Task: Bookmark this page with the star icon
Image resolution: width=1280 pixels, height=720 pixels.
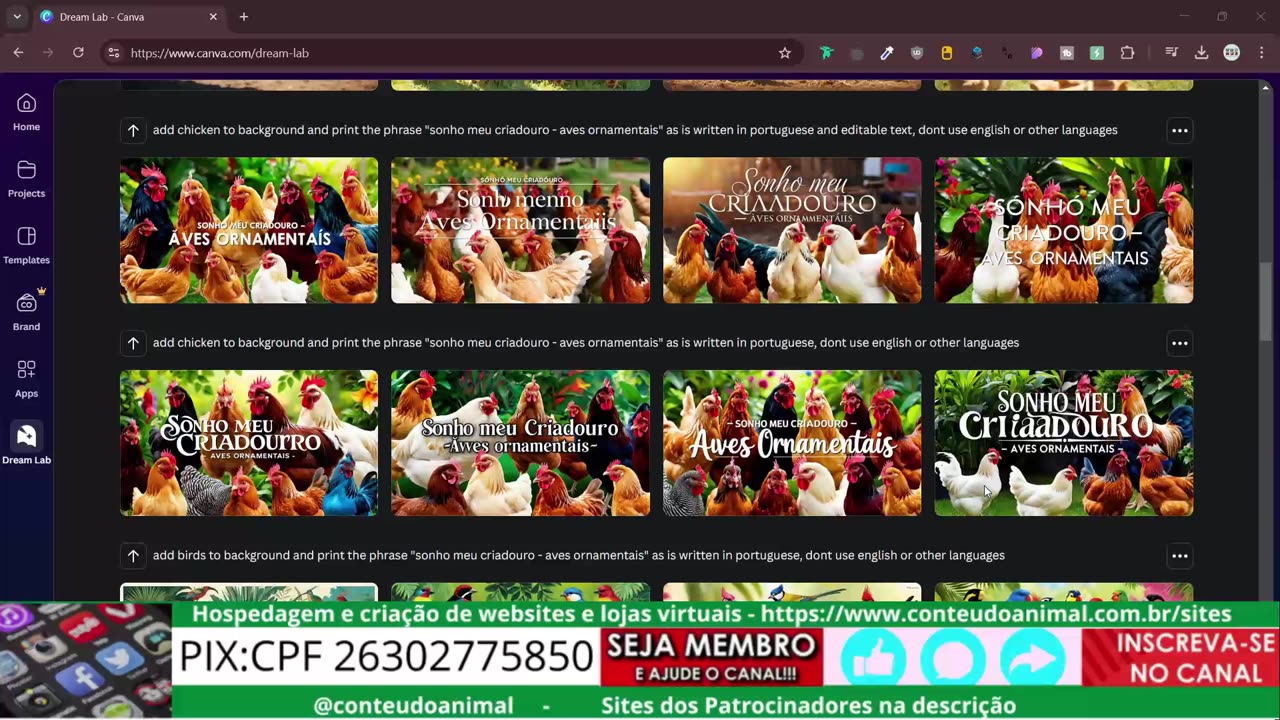Action: pyautogui.click(x=785, y=53)
